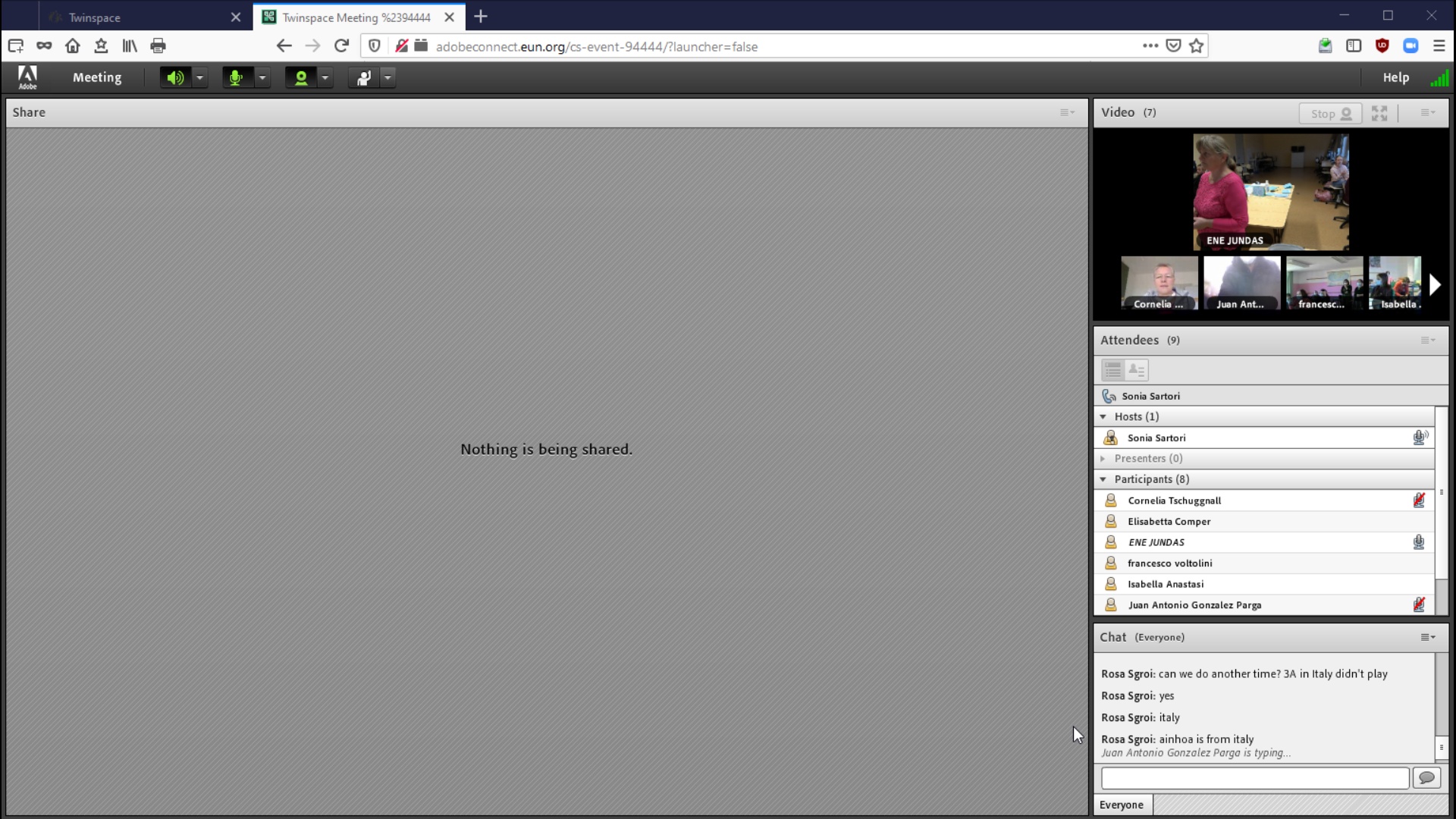
Task: Save page to Pocket icon
Action: [1173, 46]
